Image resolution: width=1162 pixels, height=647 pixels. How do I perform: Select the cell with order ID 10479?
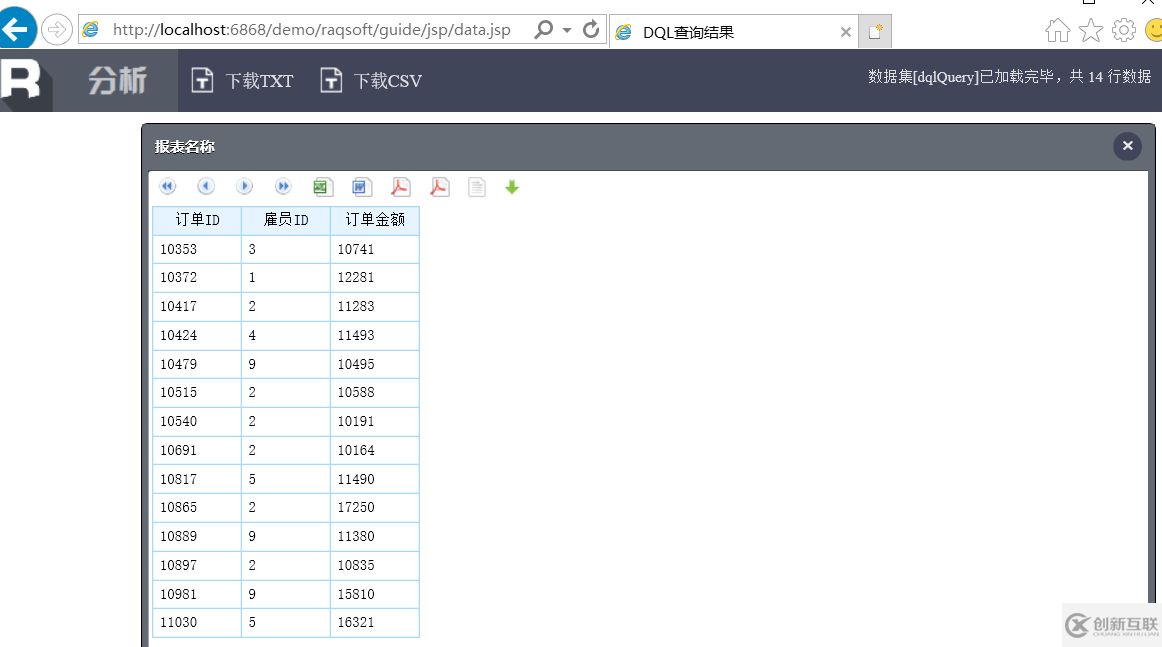pyautogui.click(x=197, y=364)
